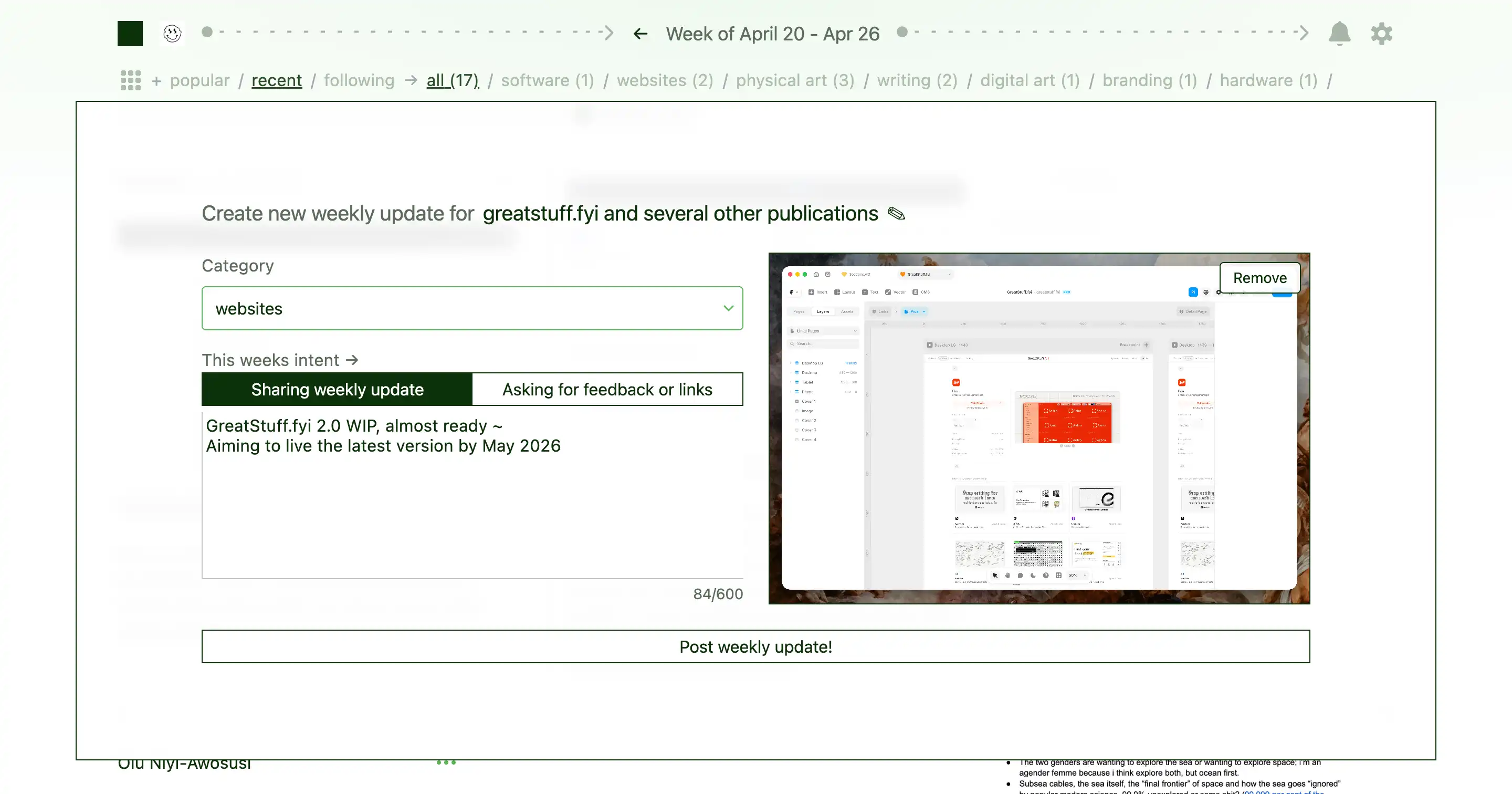Open the smiley face profile avatar
The width and height of the screenshot is (1512, 794).
172,34
